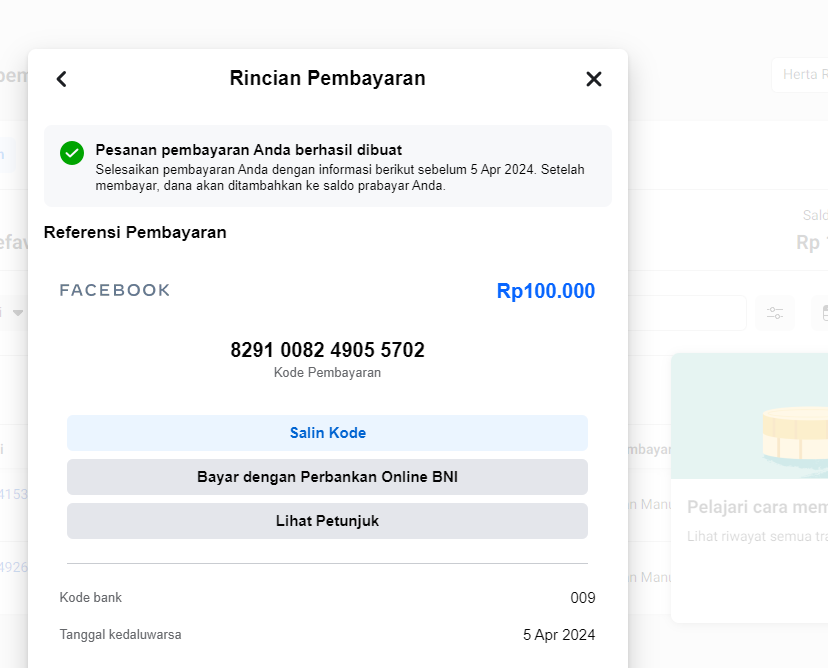Expand the dropdown arrow at the left edge

[17, 313]
